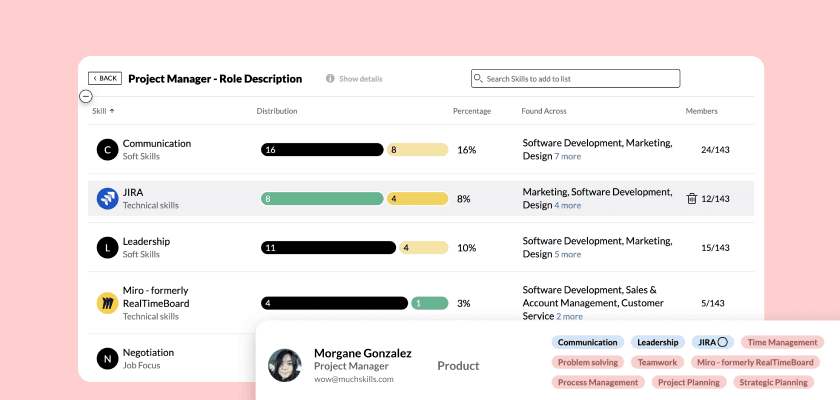Click the pink Miro - formerly RealTimeBoard tag

(x=755, y=362)
